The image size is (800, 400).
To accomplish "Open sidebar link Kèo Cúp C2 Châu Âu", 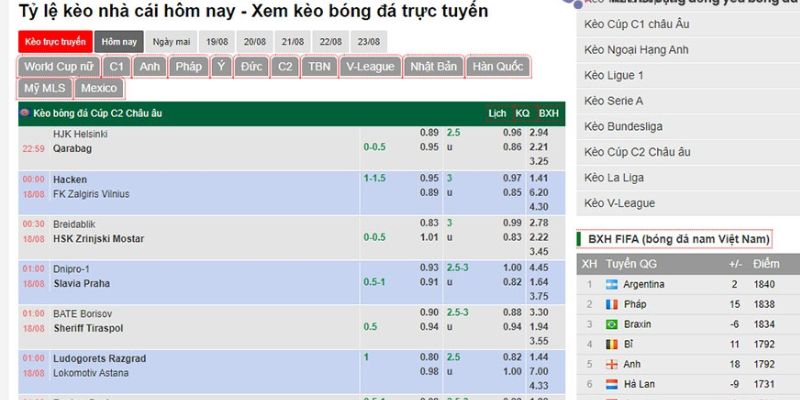I will (x=637, y=152).
